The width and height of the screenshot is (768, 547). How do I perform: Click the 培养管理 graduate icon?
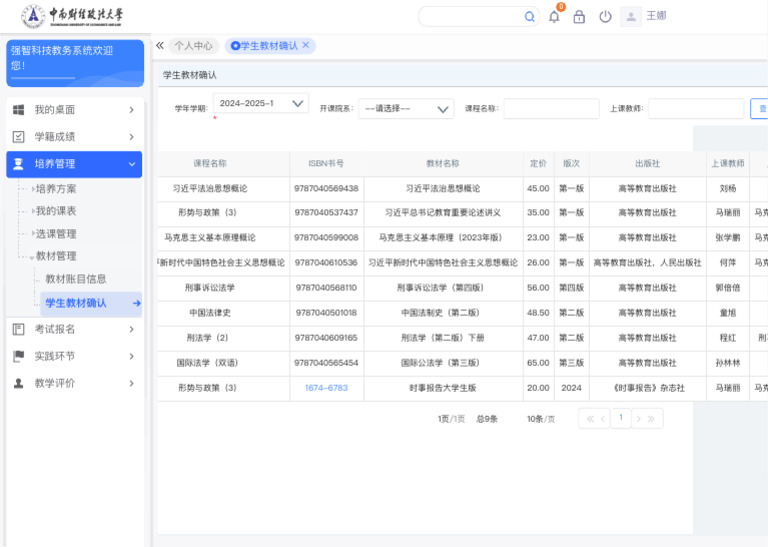coord(18,164)
